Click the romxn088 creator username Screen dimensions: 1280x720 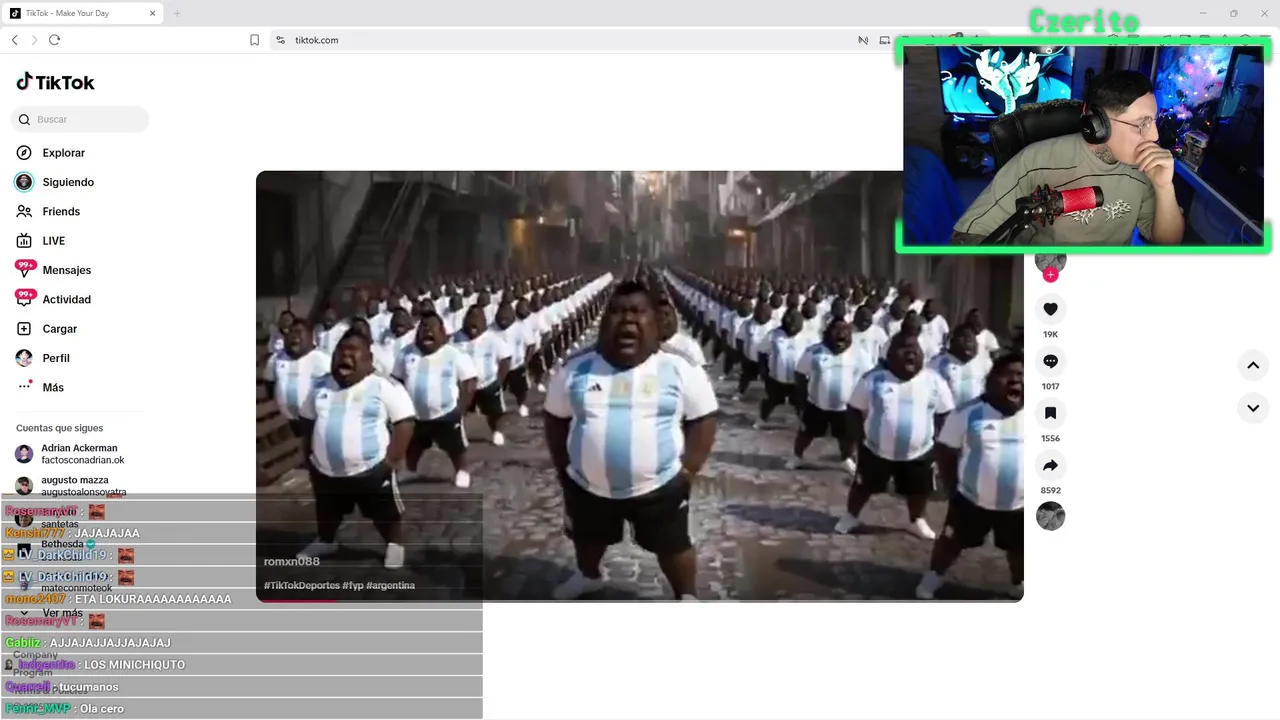292,562
